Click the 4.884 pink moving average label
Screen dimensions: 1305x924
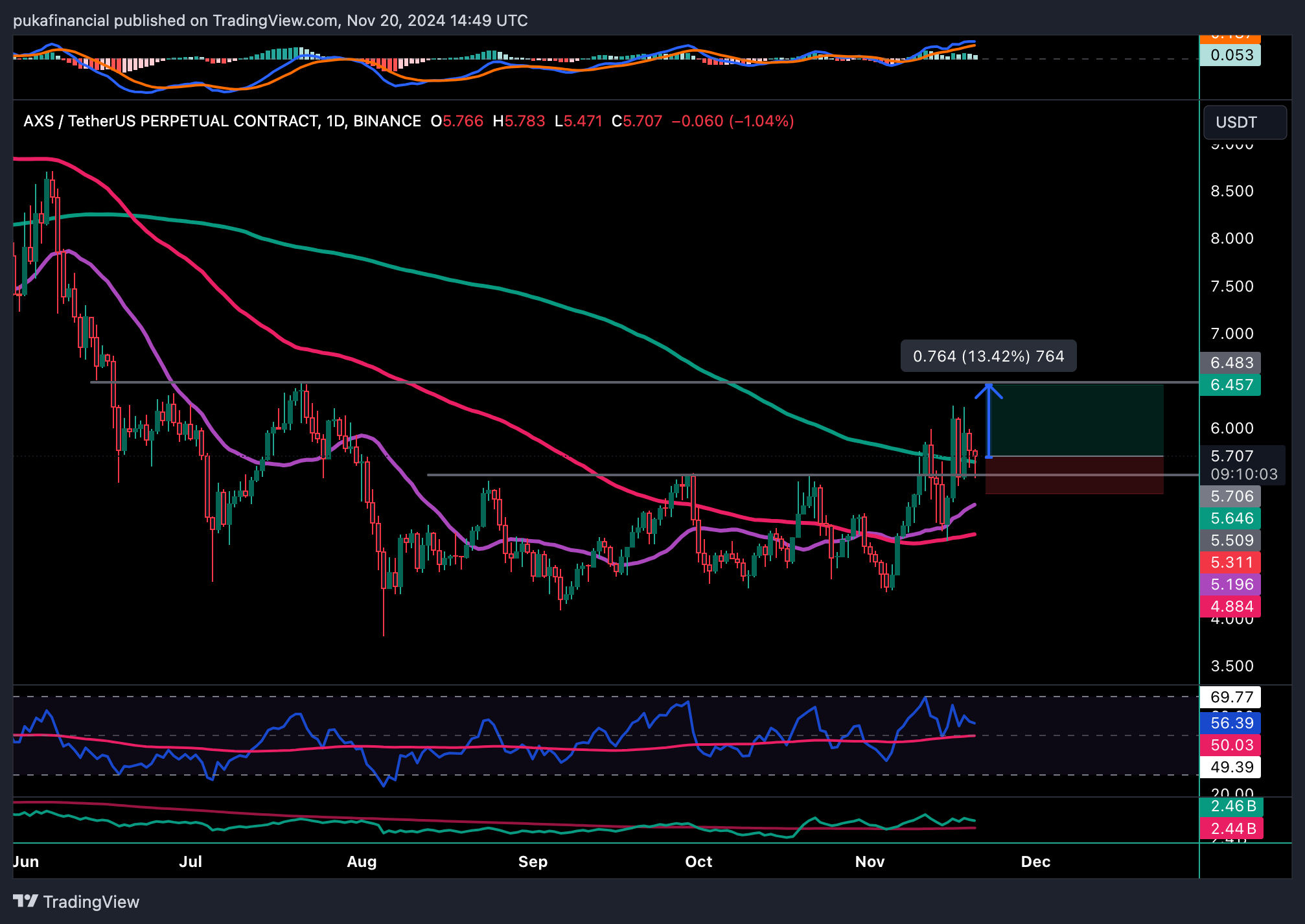point(1230,606)
